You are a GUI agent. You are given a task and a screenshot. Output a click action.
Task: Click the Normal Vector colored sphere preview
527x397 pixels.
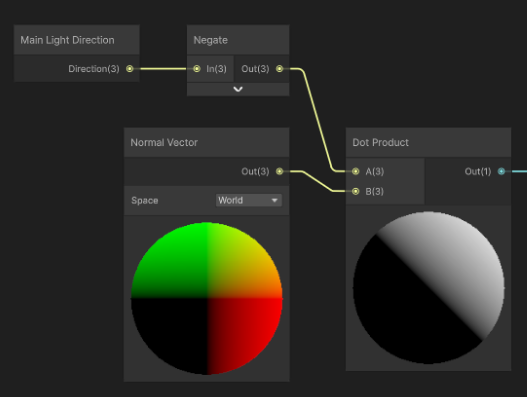pos(206,298)
